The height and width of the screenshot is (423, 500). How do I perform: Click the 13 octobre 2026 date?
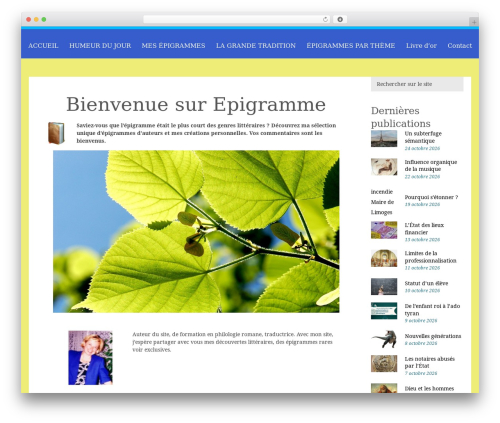[x=422, y=240]
